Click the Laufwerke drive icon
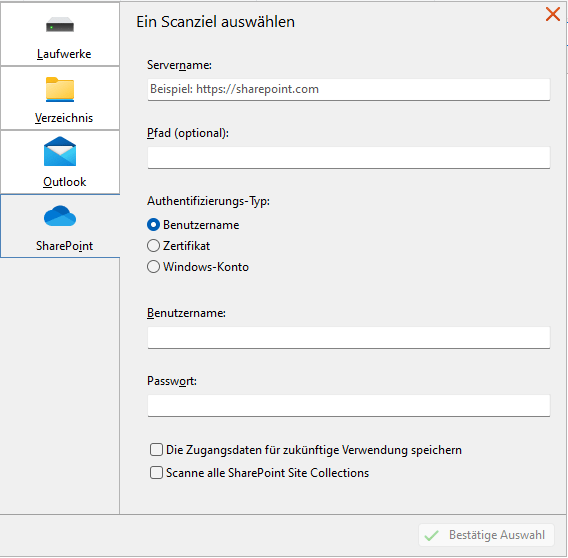The image size is (568, 558). (60, 25)
